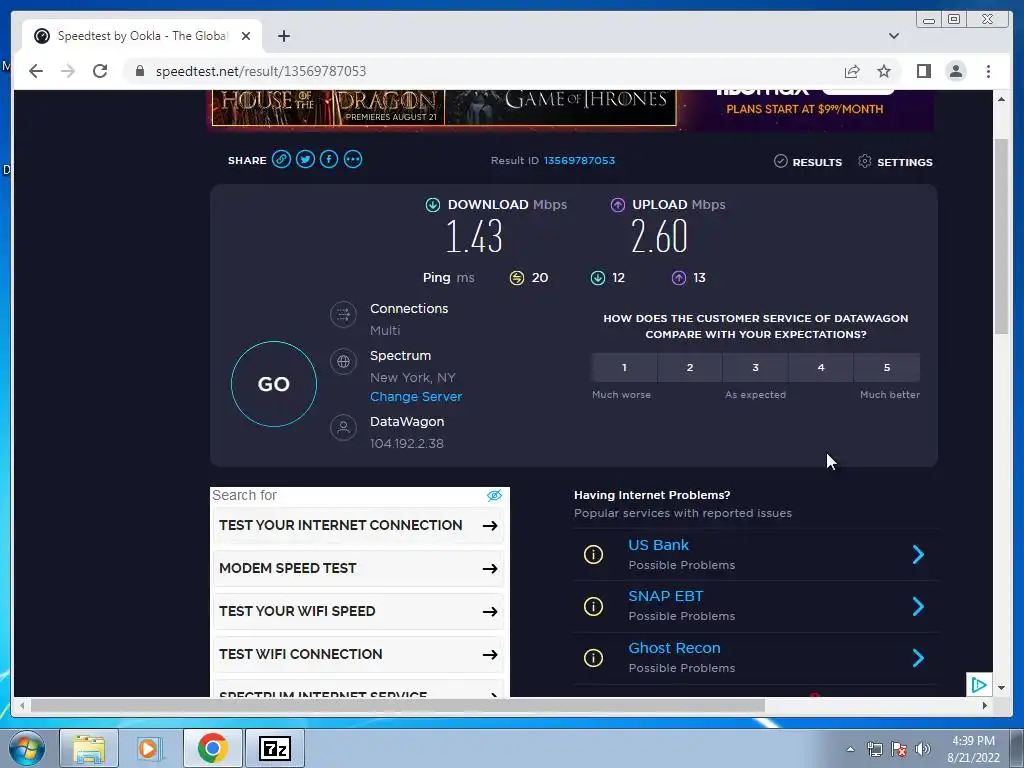
Task: Expand the SNAP EBT row chevron
Action: [x=918, y=607]
